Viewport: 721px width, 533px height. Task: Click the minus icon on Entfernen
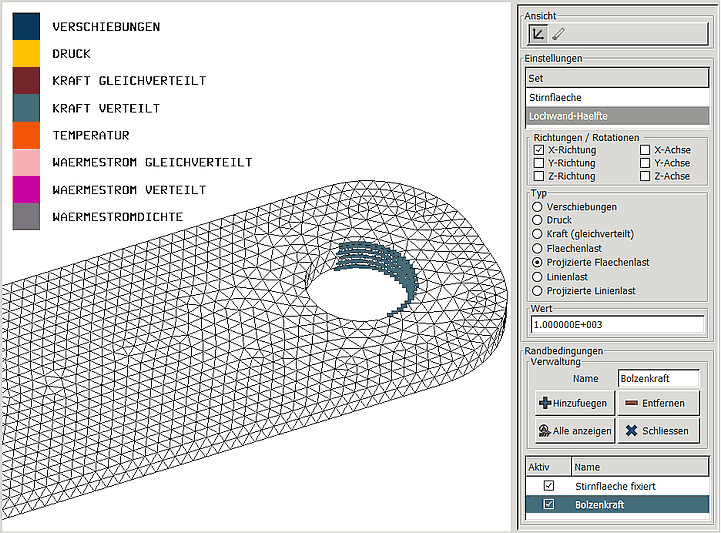[631, 403]
